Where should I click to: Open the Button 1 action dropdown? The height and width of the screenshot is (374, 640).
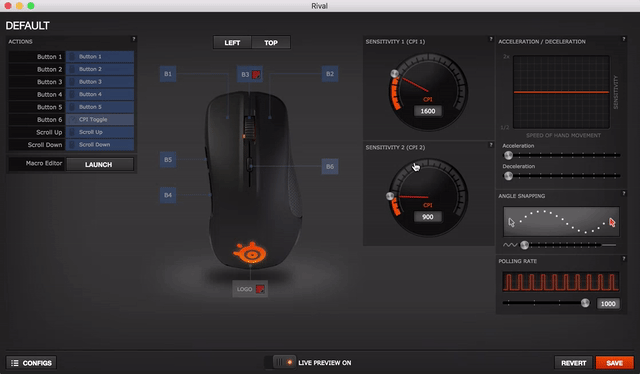click(x=100, y=56)
